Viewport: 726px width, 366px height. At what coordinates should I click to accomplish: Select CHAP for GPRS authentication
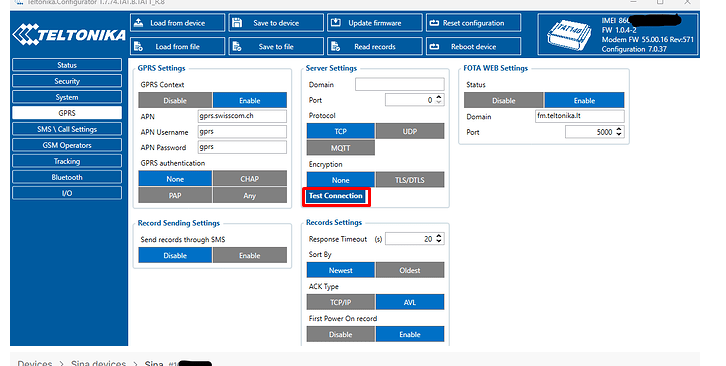click(250, 179)
